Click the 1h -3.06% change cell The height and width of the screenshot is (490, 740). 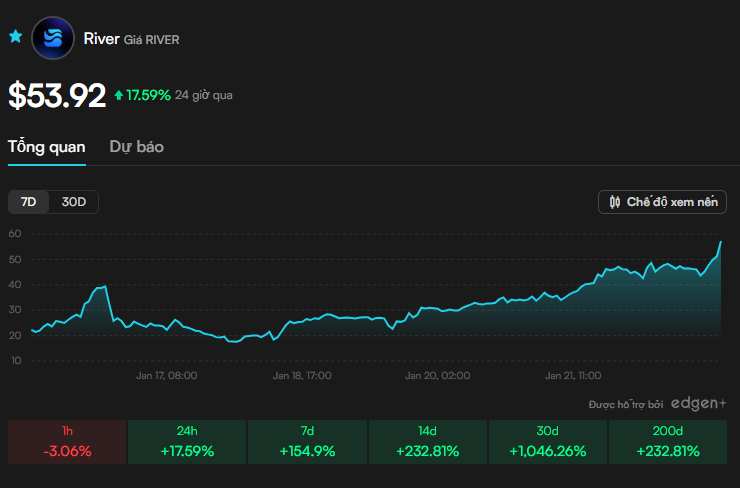(67, 442)
